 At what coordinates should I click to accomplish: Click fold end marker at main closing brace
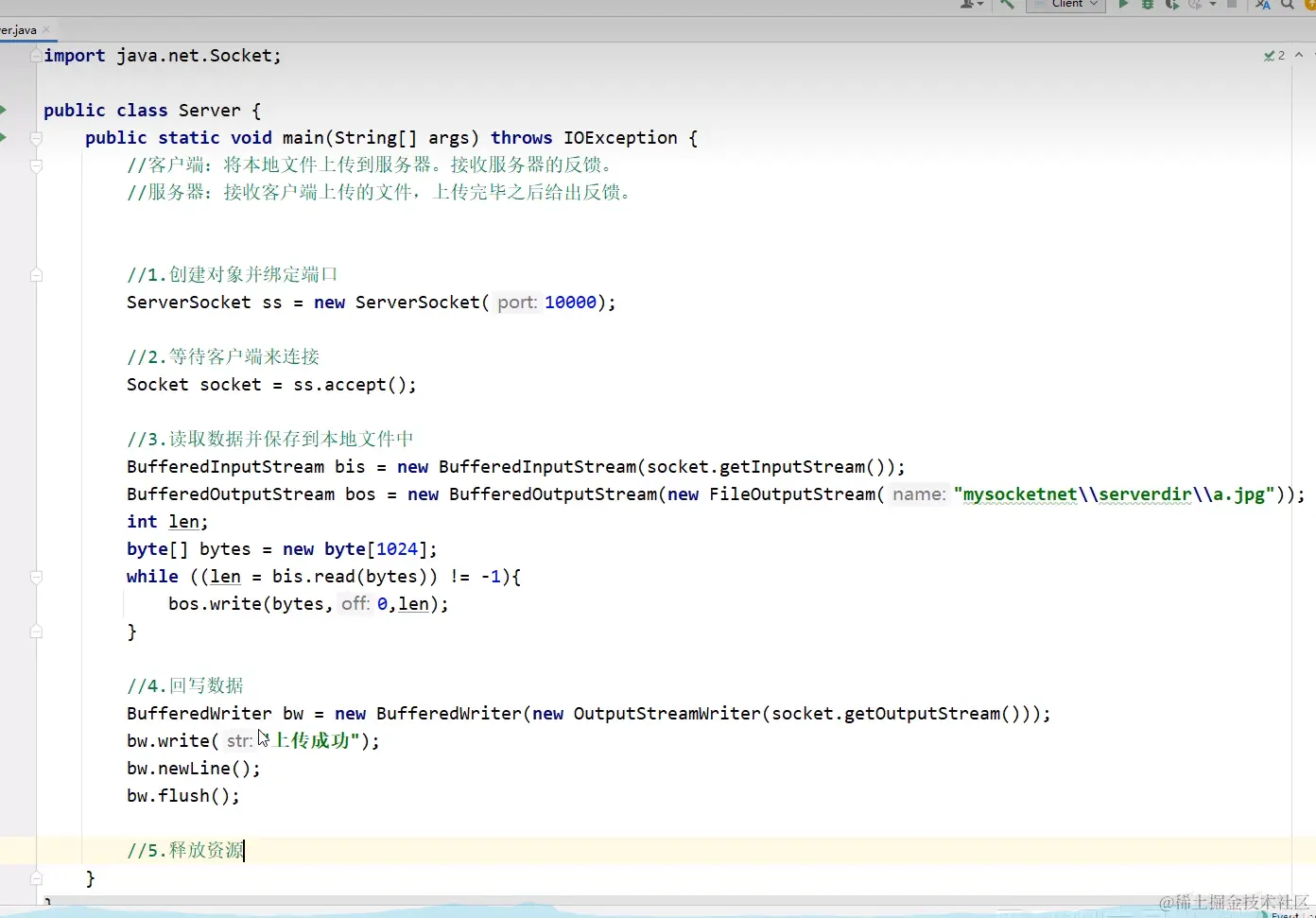tap(36, 878)
